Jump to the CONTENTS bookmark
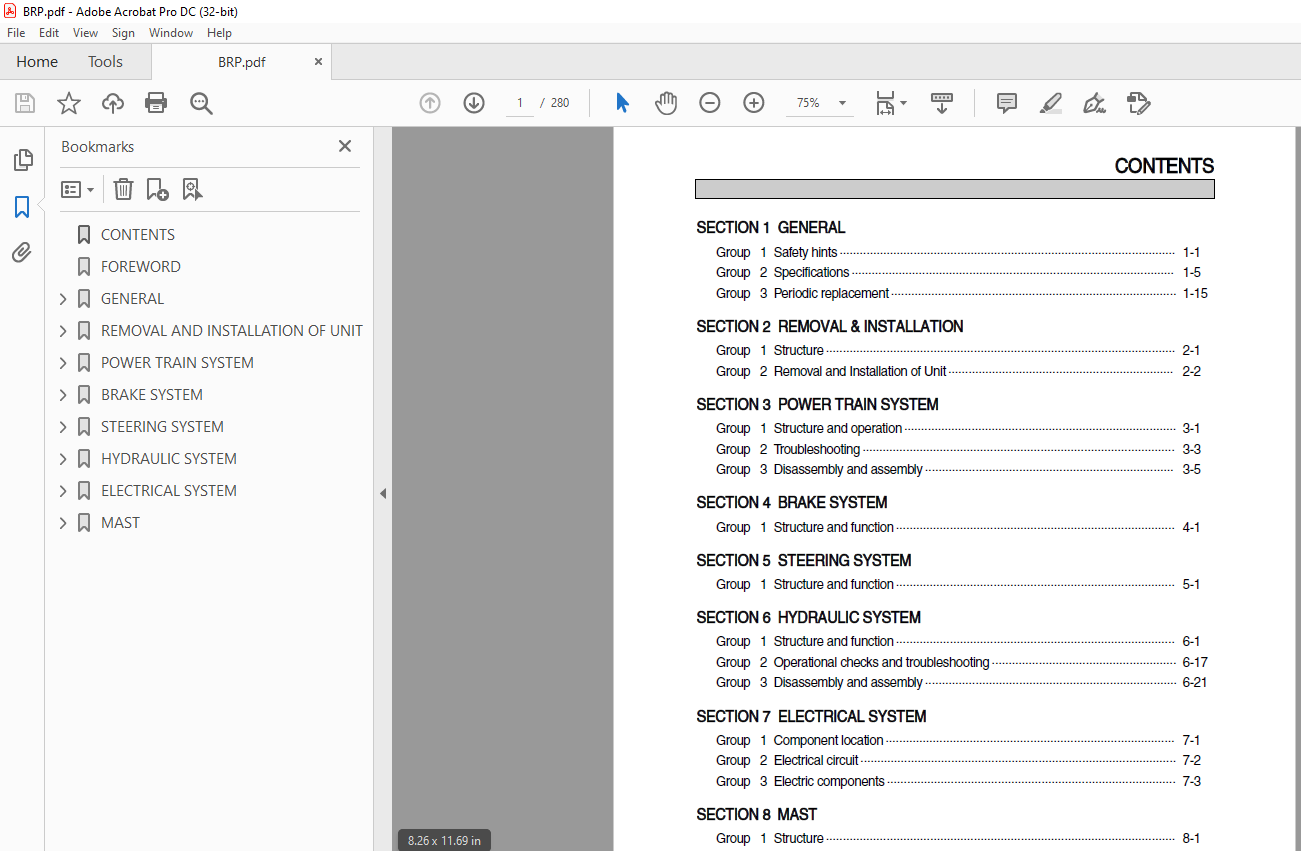Viewport: 1301px width, 851px height. [138, 235]
